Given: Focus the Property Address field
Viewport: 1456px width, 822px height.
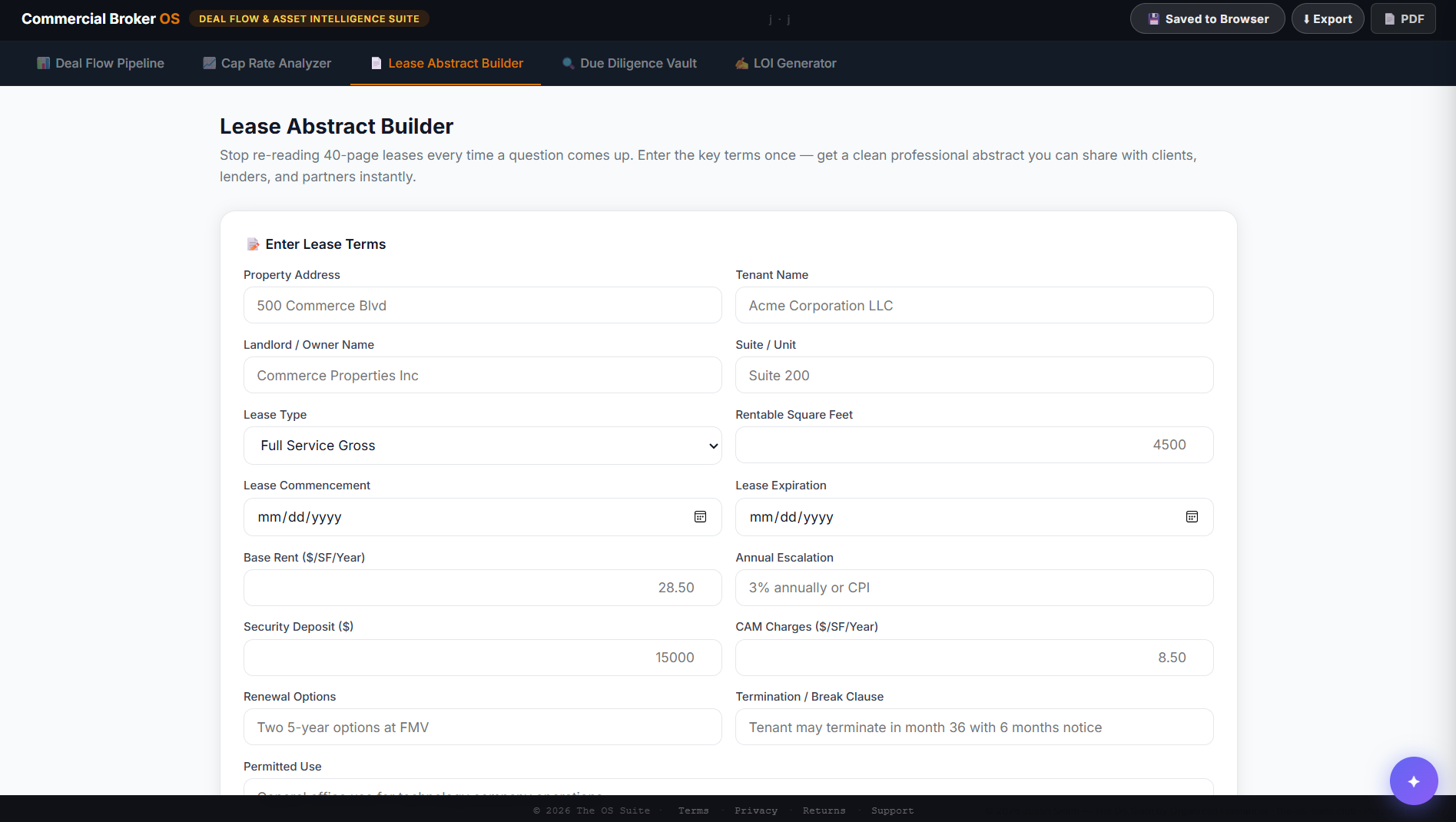Looking at the screenshot, I should click(x=483, y=305).
